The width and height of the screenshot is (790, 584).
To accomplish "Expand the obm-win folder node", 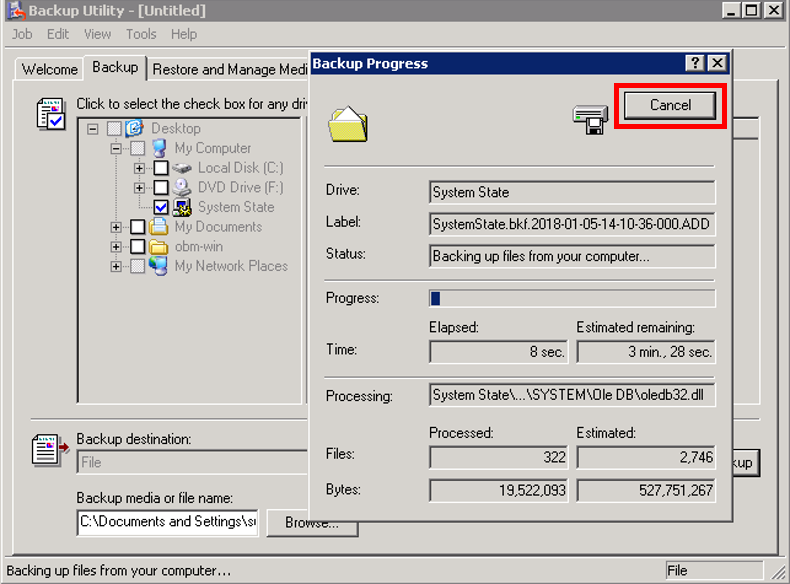I will [x=117, y=247].
